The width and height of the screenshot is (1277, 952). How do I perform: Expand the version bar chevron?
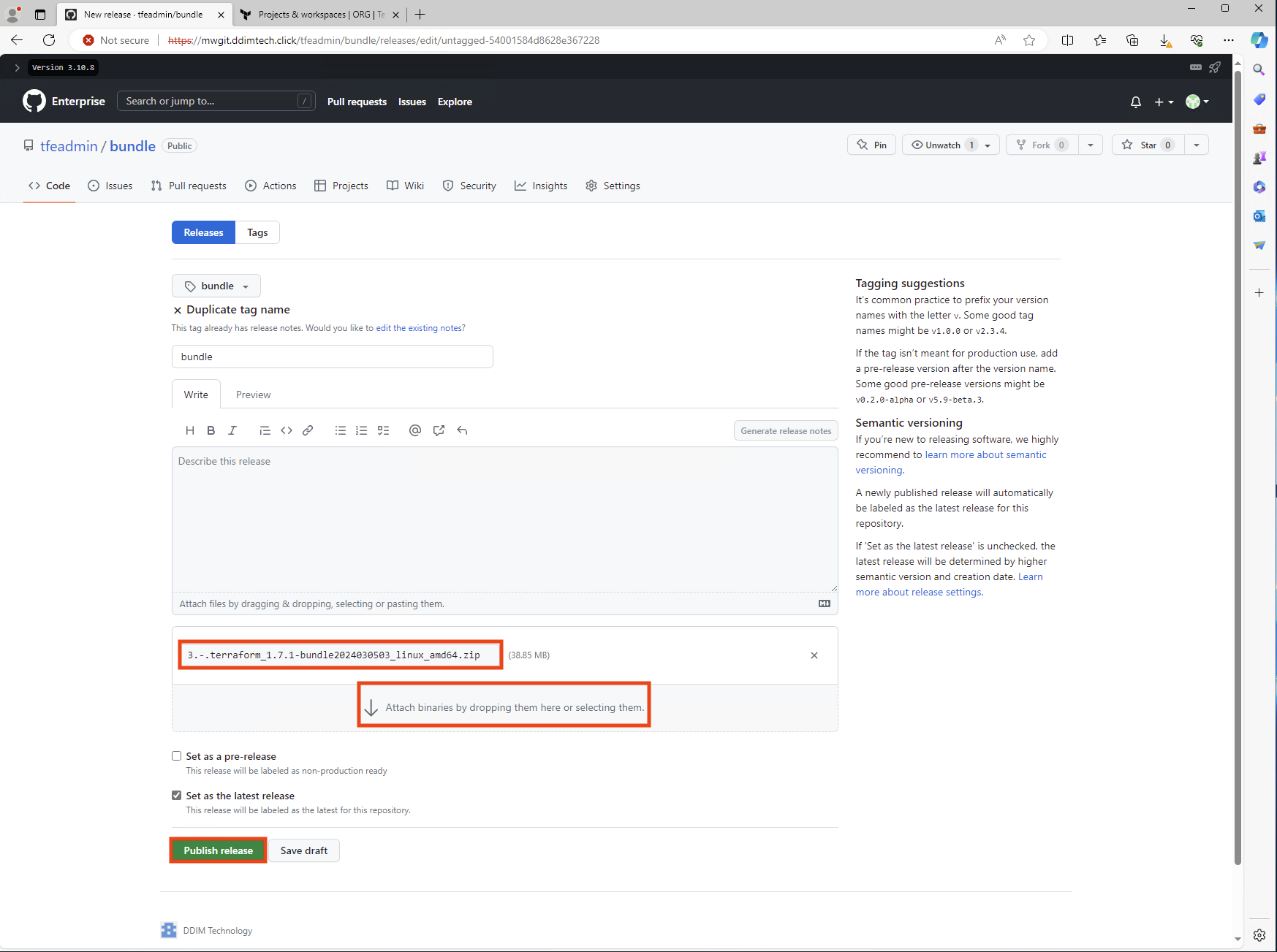pyautogui.click(x=17, y=67)
